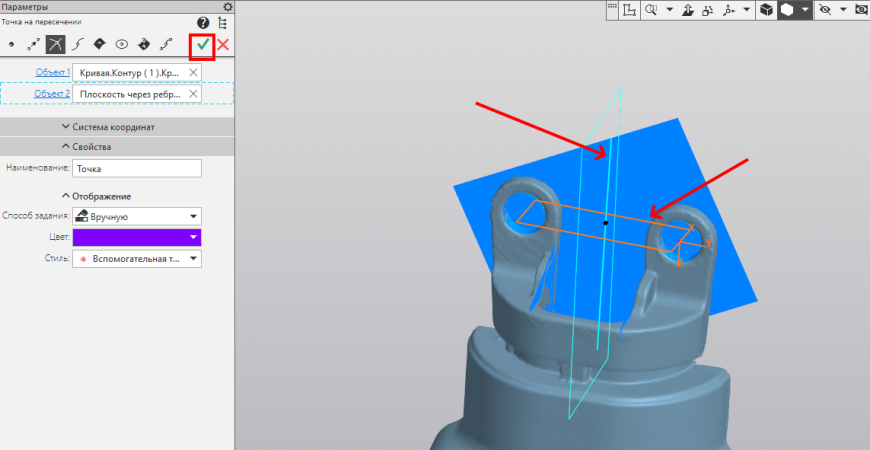Open Стиль point style dropdown
Viewport: 870px width, 450px height.
point(136,259)
